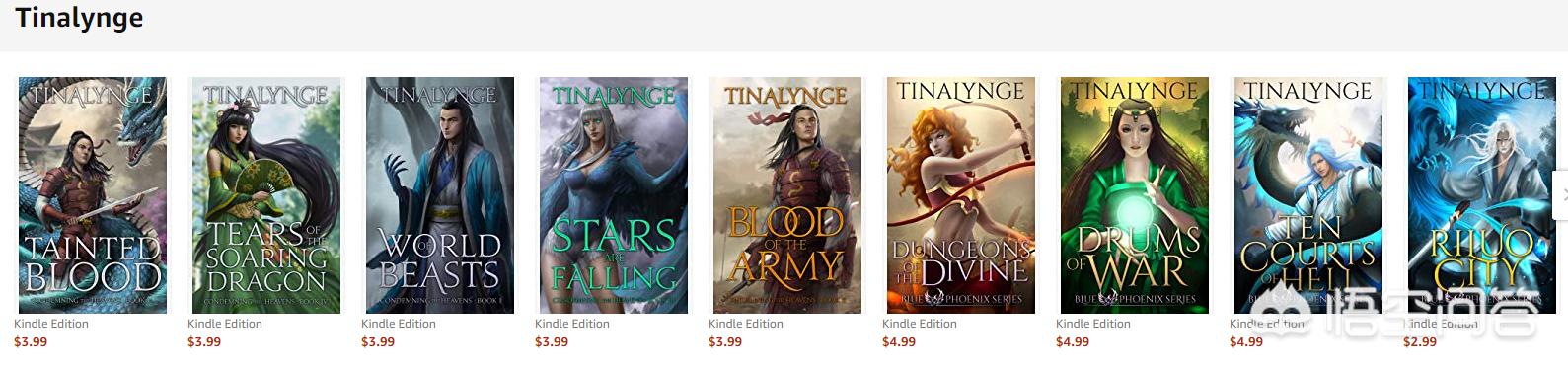Click the next arrow on carousel edge
1568x368 pixels.
pyautogui.click(x=1561, y=194)
